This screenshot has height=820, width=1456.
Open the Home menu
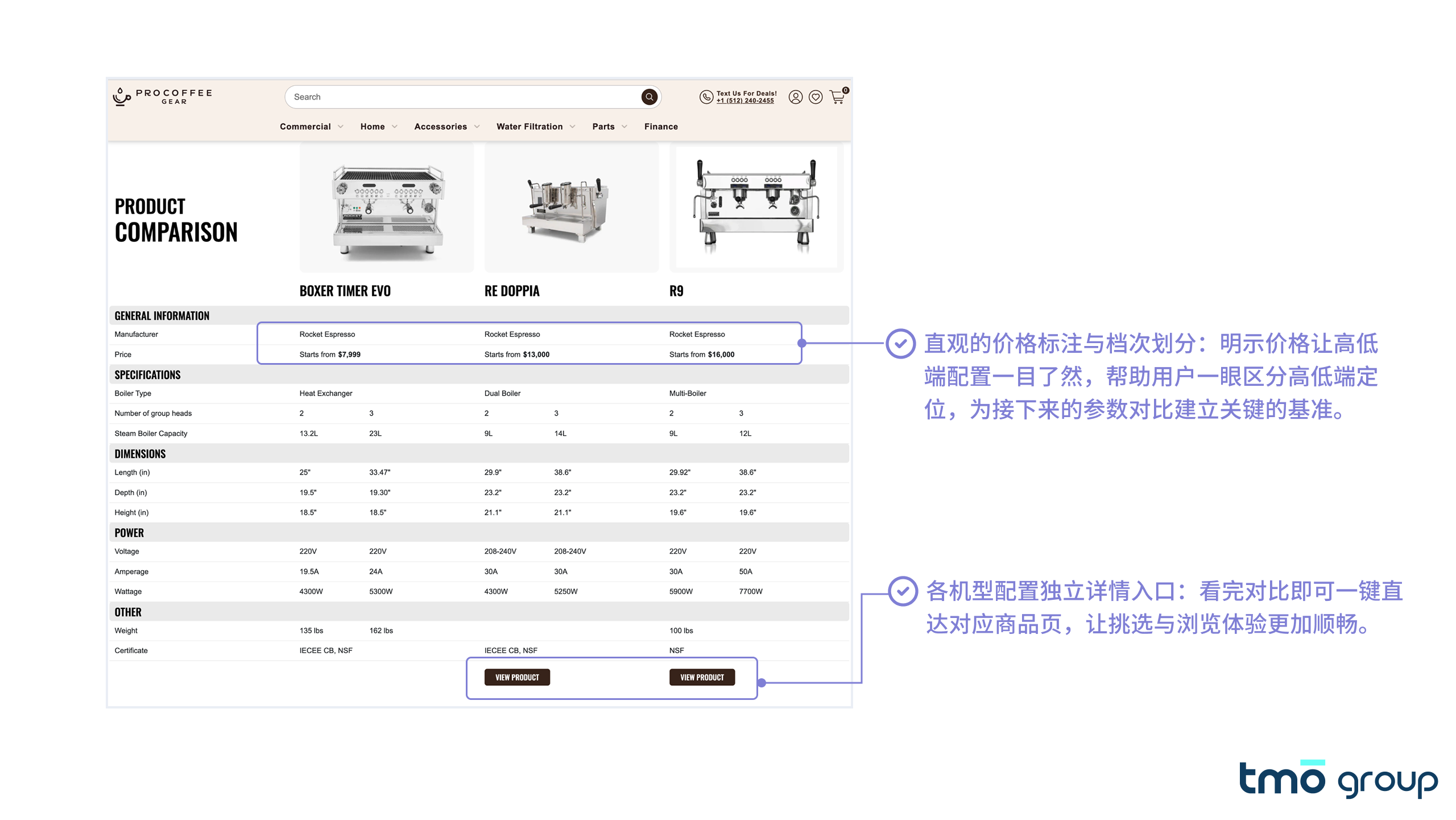click(x=373, y=126)
